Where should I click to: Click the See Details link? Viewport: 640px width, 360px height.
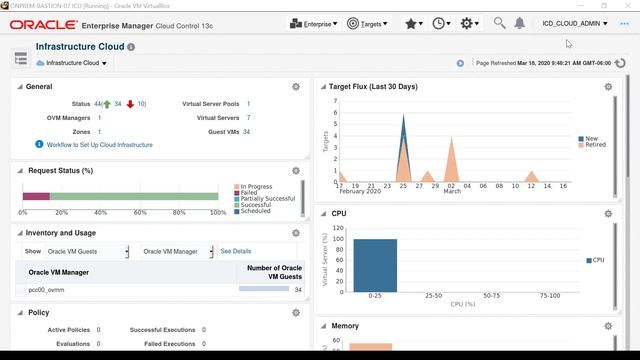(236, 251)
